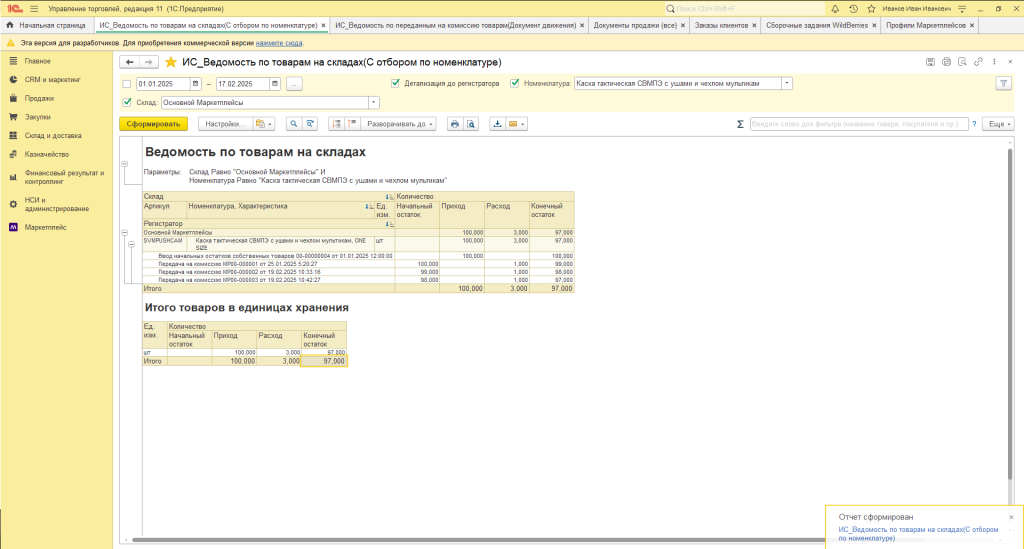Open CRM и маркетинг section
The height and width of the screenshot is (549, 1024).
pos(52,80)
